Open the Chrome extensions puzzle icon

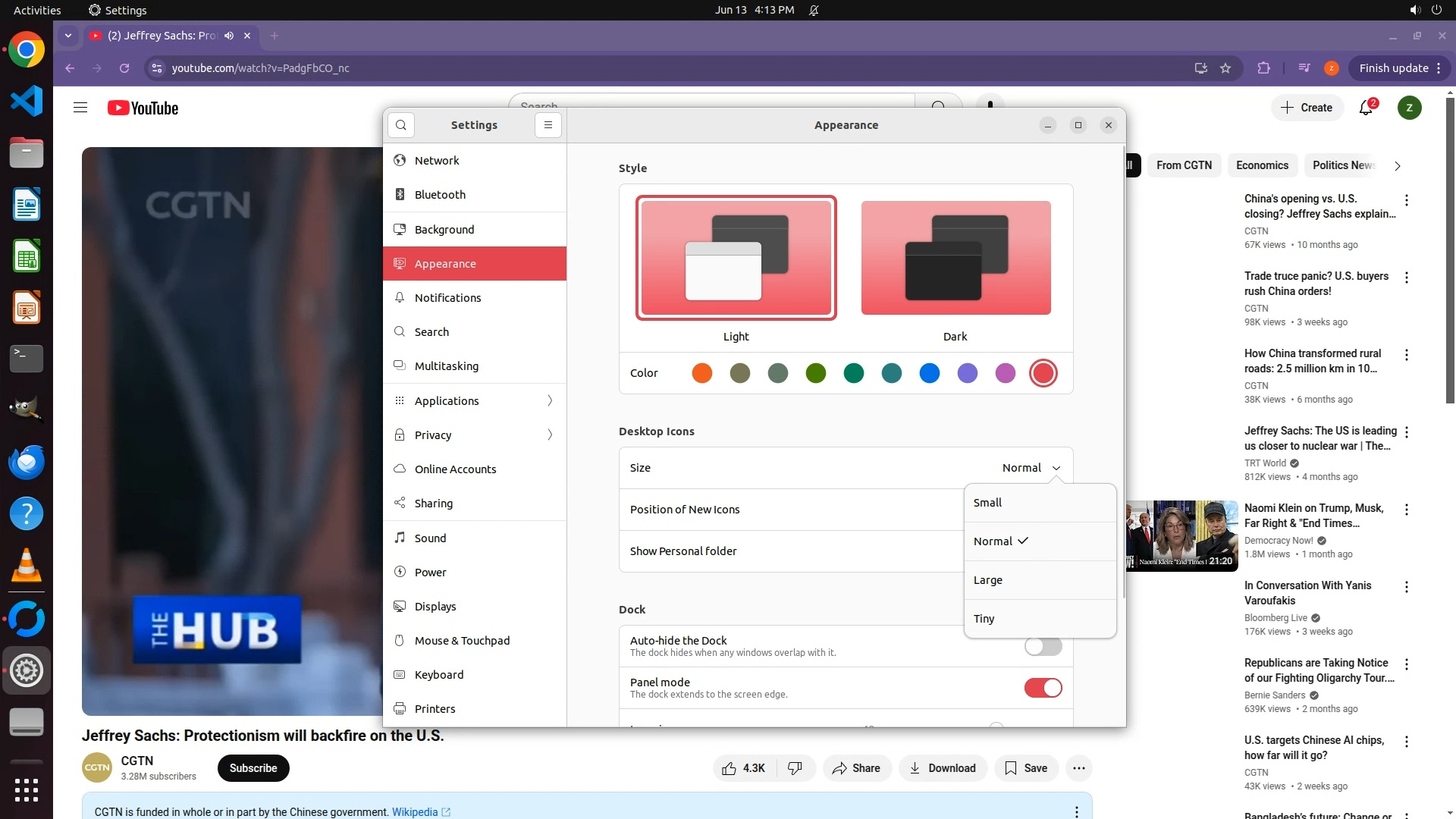pos(1263,68)
